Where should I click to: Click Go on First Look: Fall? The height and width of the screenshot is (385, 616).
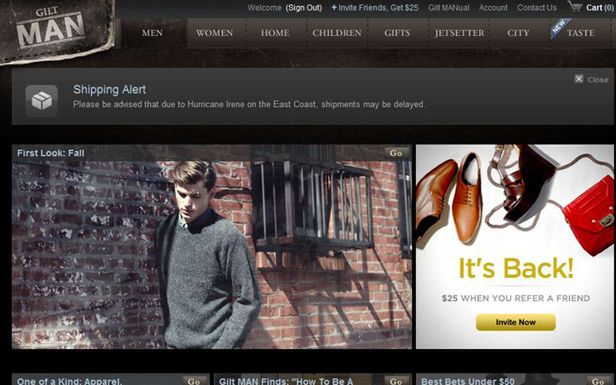point(396,153)
